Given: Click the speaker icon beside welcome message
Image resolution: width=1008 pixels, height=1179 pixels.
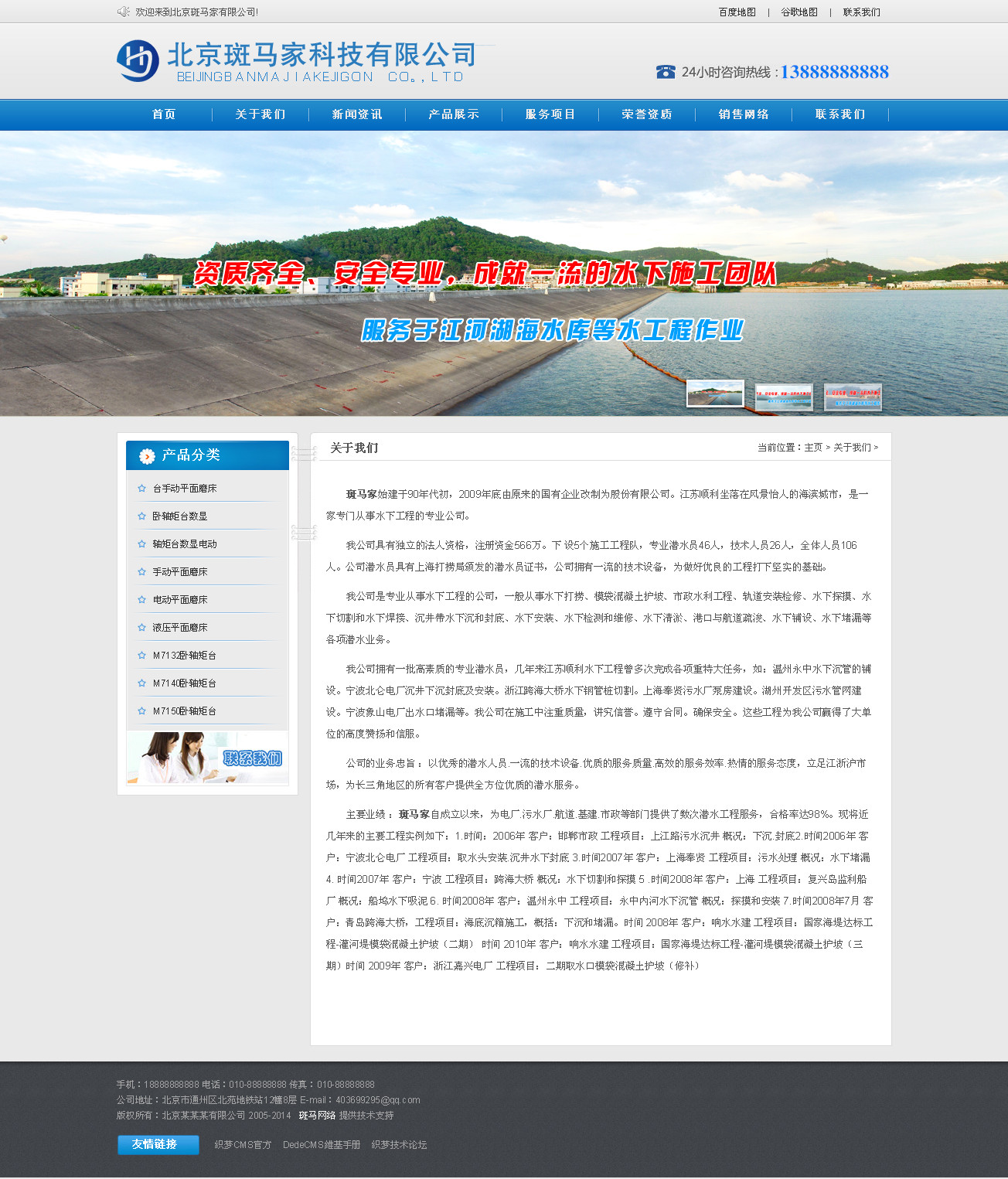Looking at the screenshot, I should tap(123, 12).
